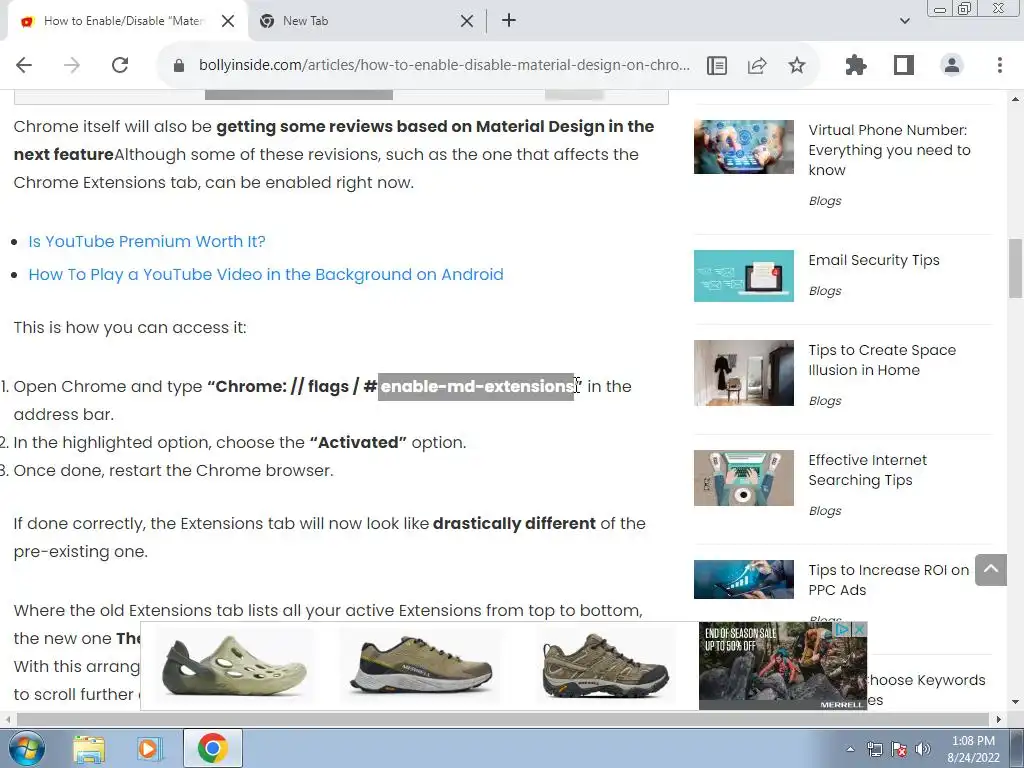
Task: Click Blogs label under Virtual Phone Number
Action: (825, 200)
